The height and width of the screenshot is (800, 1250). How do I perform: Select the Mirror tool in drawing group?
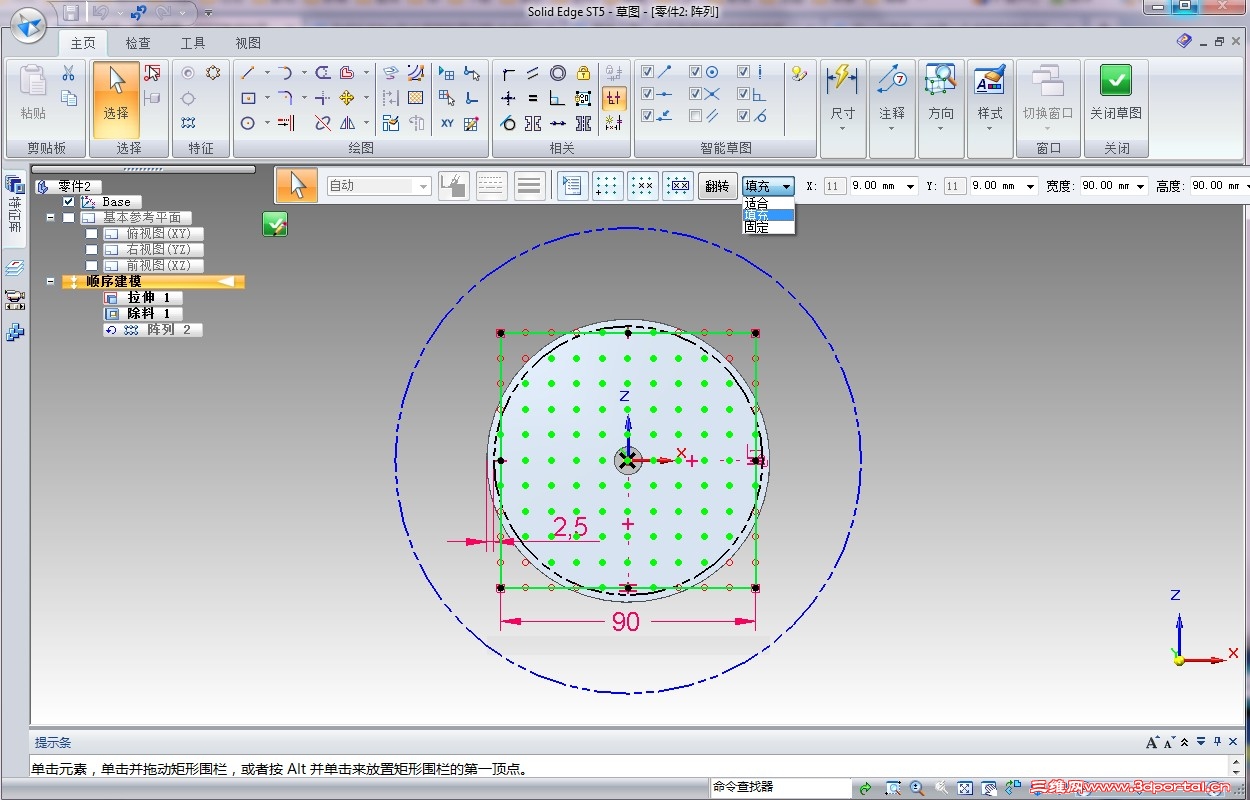(x=346, y=123)
